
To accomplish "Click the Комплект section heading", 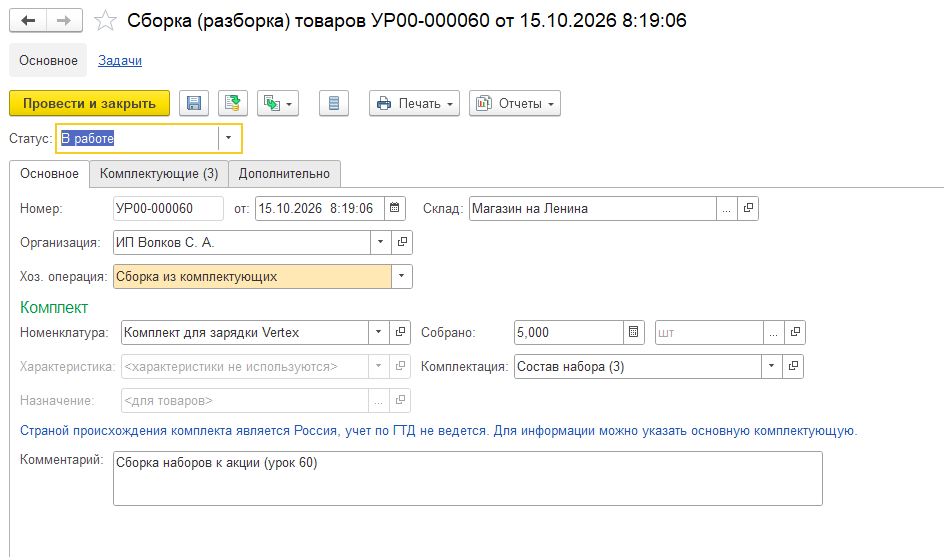I will click(54, 307).
